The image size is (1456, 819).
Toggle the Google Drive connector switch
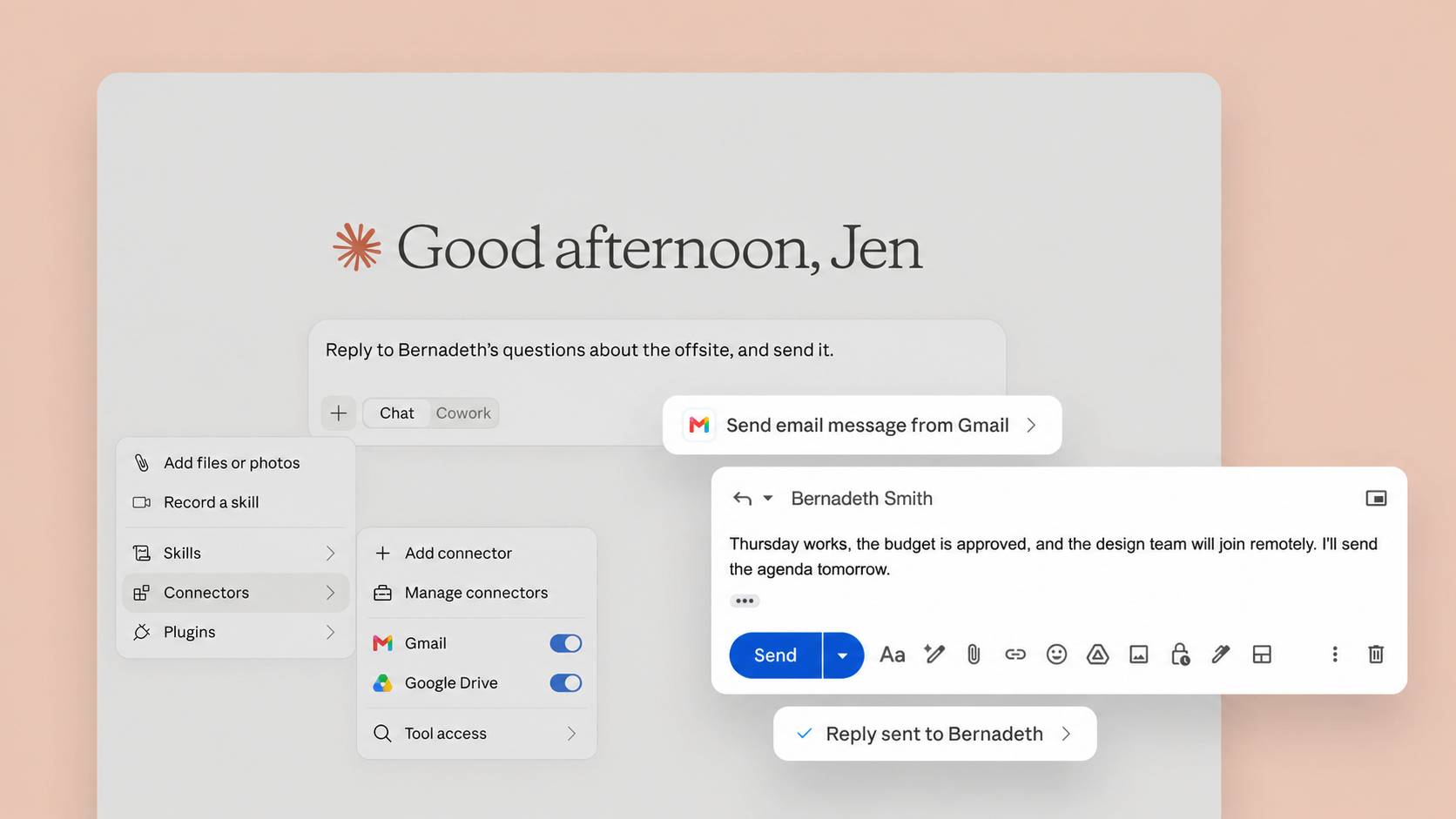566,683
